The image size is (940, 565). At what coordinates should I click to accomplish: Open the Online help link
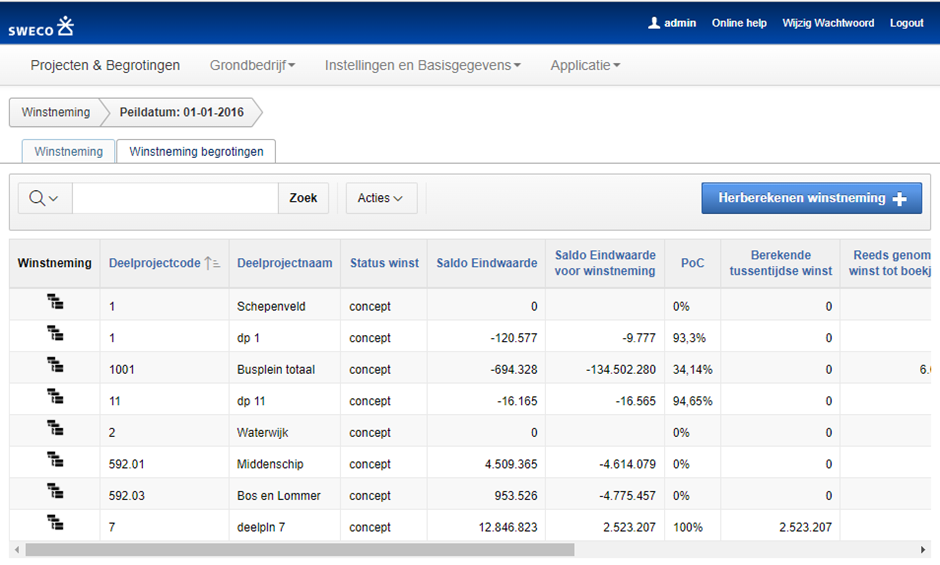tap(739, 23)
